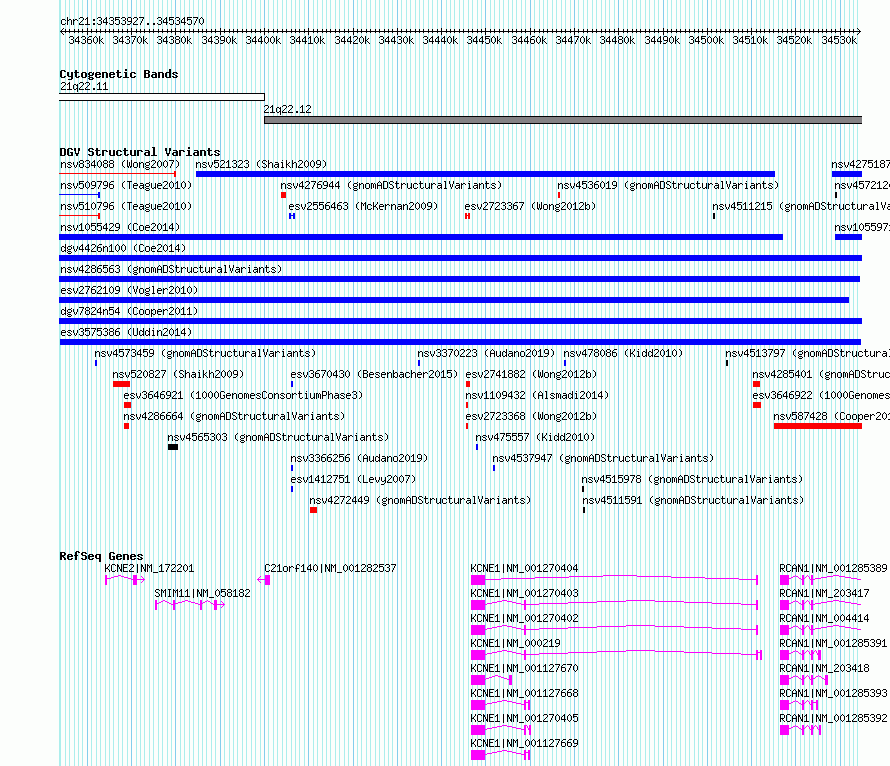Click the nsv478086 (Kidd2010) label

point(623,353)
